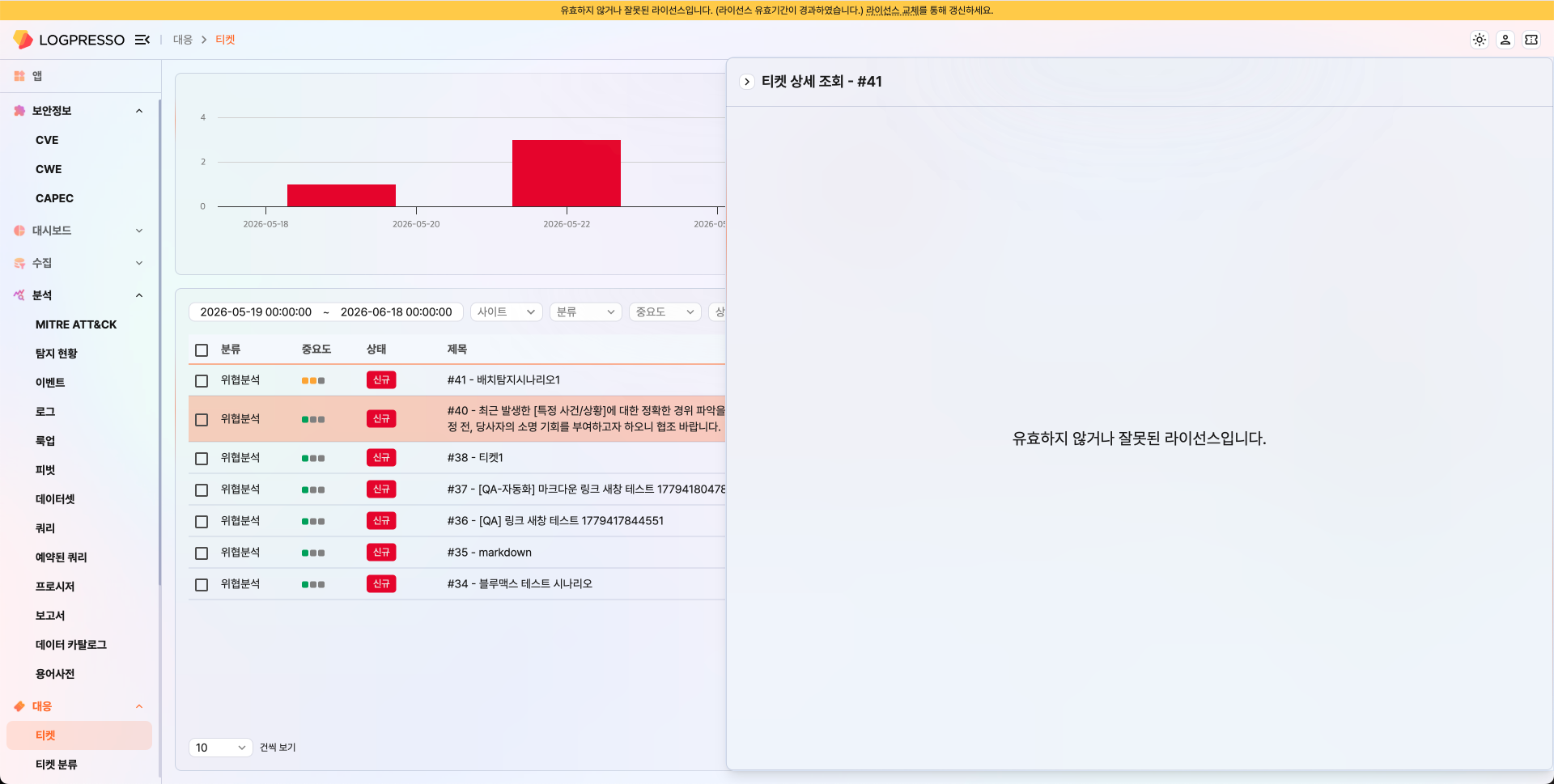
Task: Open 쿼리 menu item
Action: pos(45,528)
